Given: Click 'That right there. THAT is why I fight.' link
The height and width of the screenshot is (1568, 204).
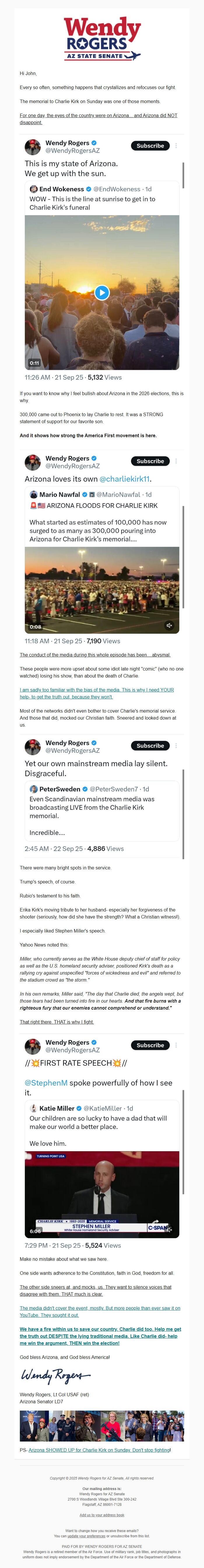Looking at the screenshot, I should [57, 1022].
